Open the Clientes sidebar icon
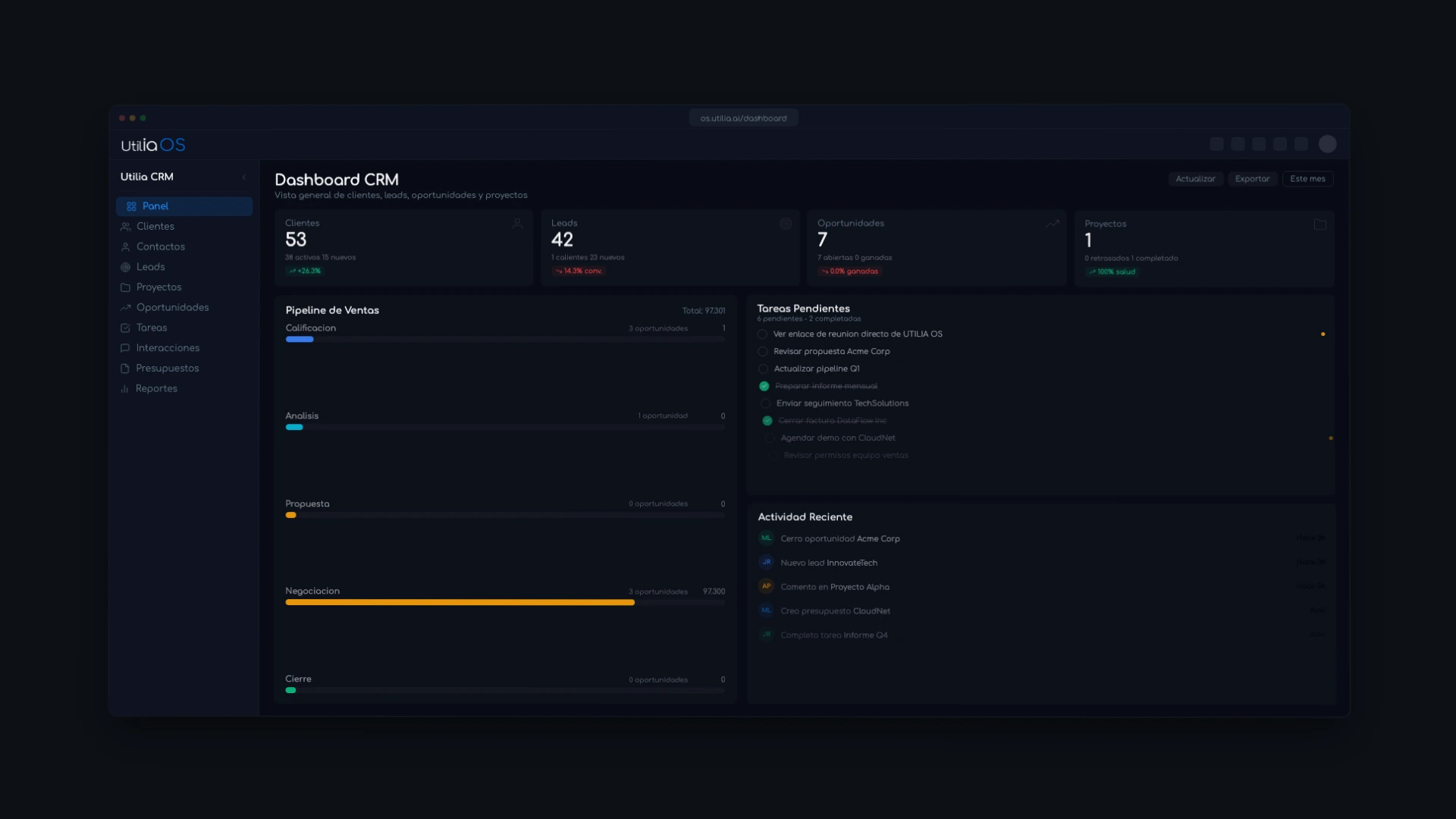Screen dimensions: 1456x819 point(125,227)
